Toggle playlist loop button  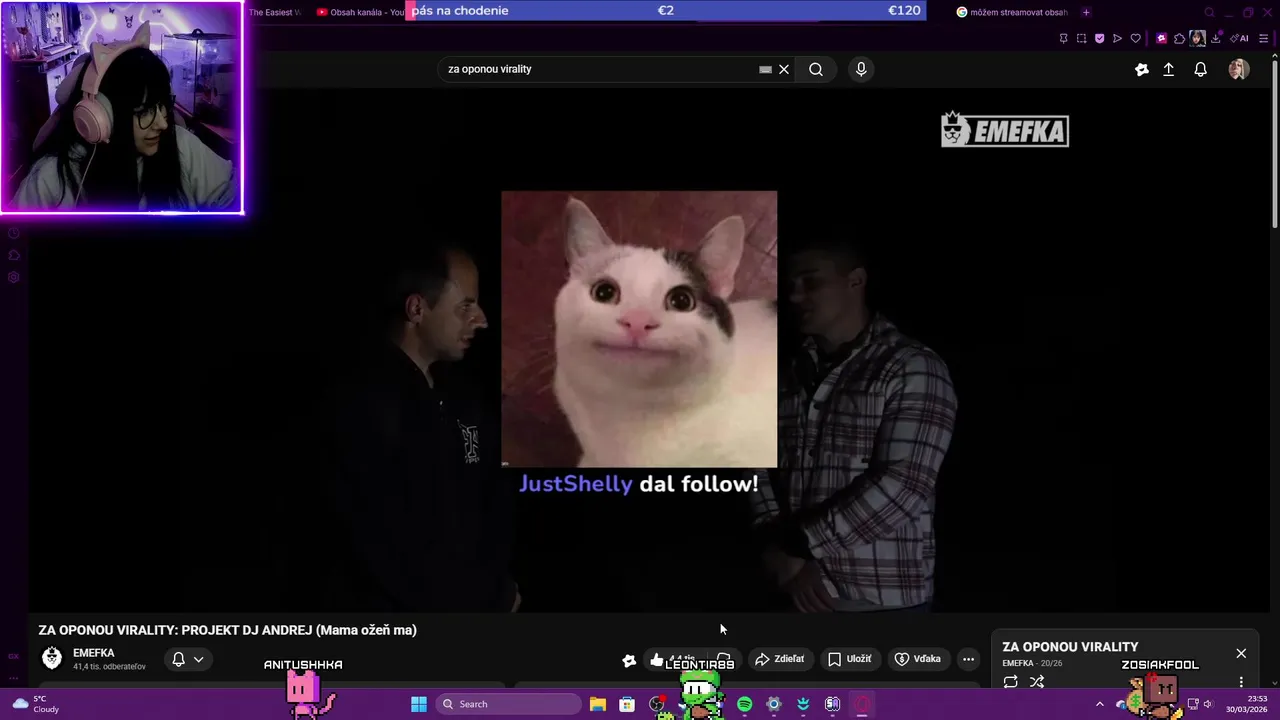(1011, 682)
